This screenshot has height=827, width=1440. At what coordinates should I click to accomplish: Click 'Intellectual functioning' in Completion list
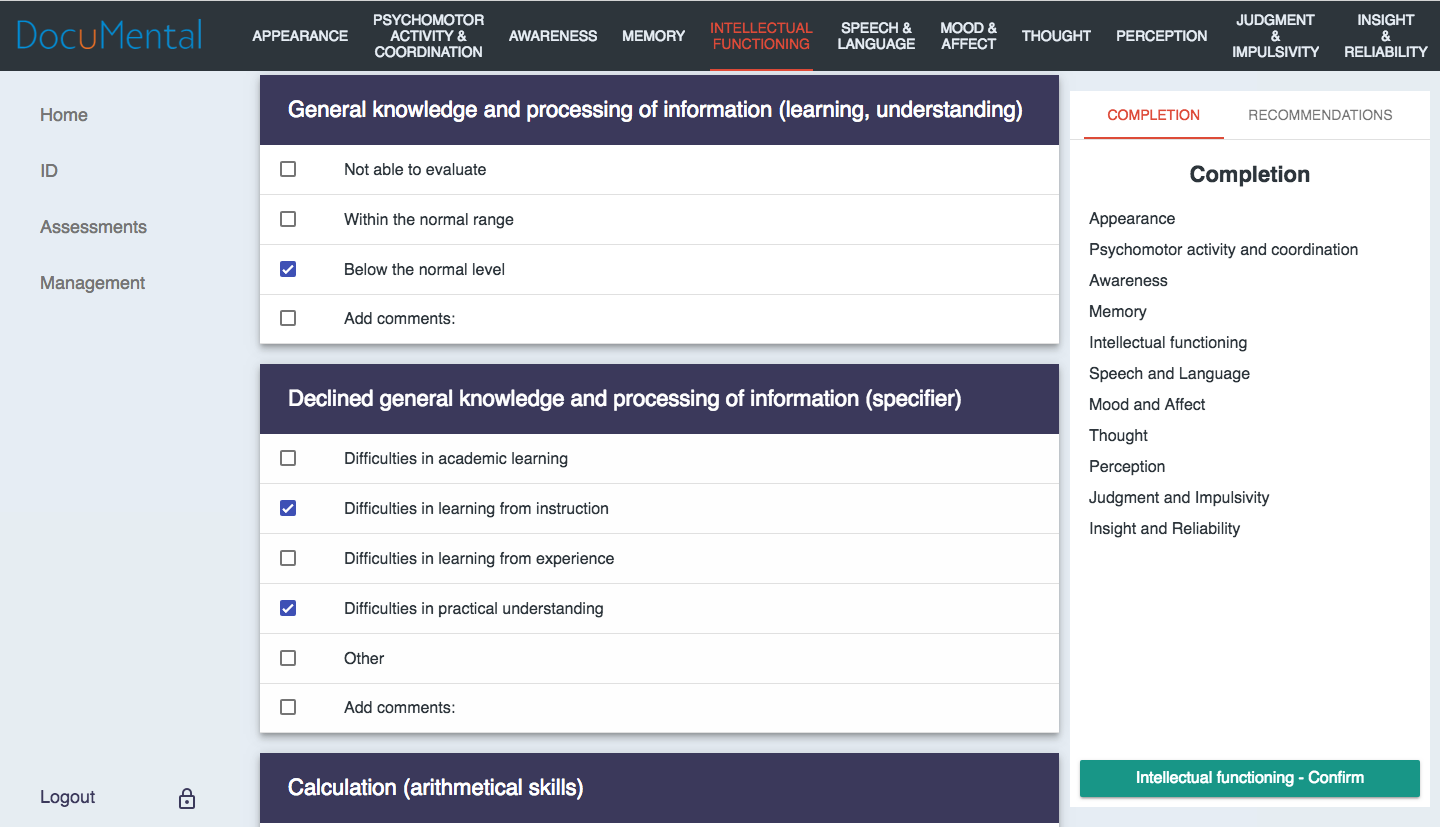1168,343
